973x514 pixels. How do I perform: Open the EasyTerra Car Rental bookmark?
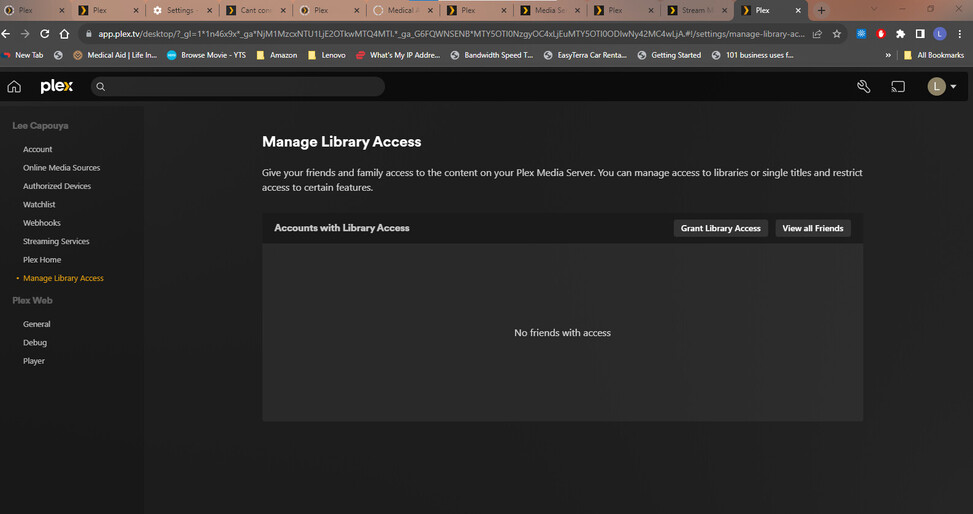point(585,55)
